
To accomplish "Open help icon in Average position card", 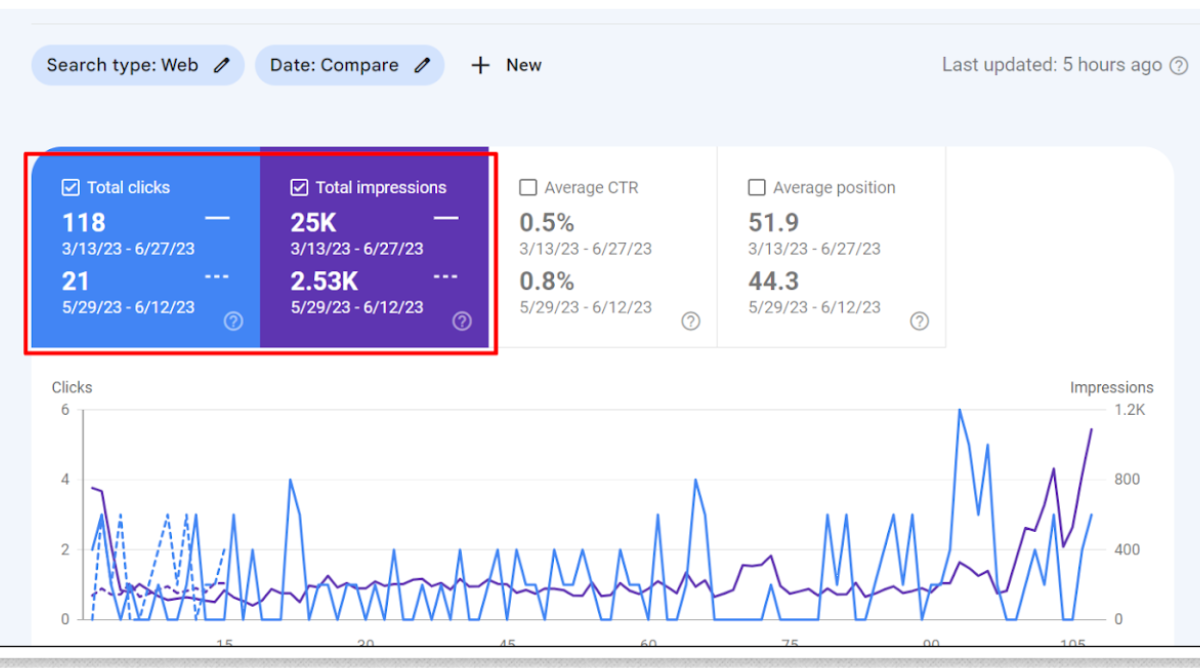I will tap(919, 321).
